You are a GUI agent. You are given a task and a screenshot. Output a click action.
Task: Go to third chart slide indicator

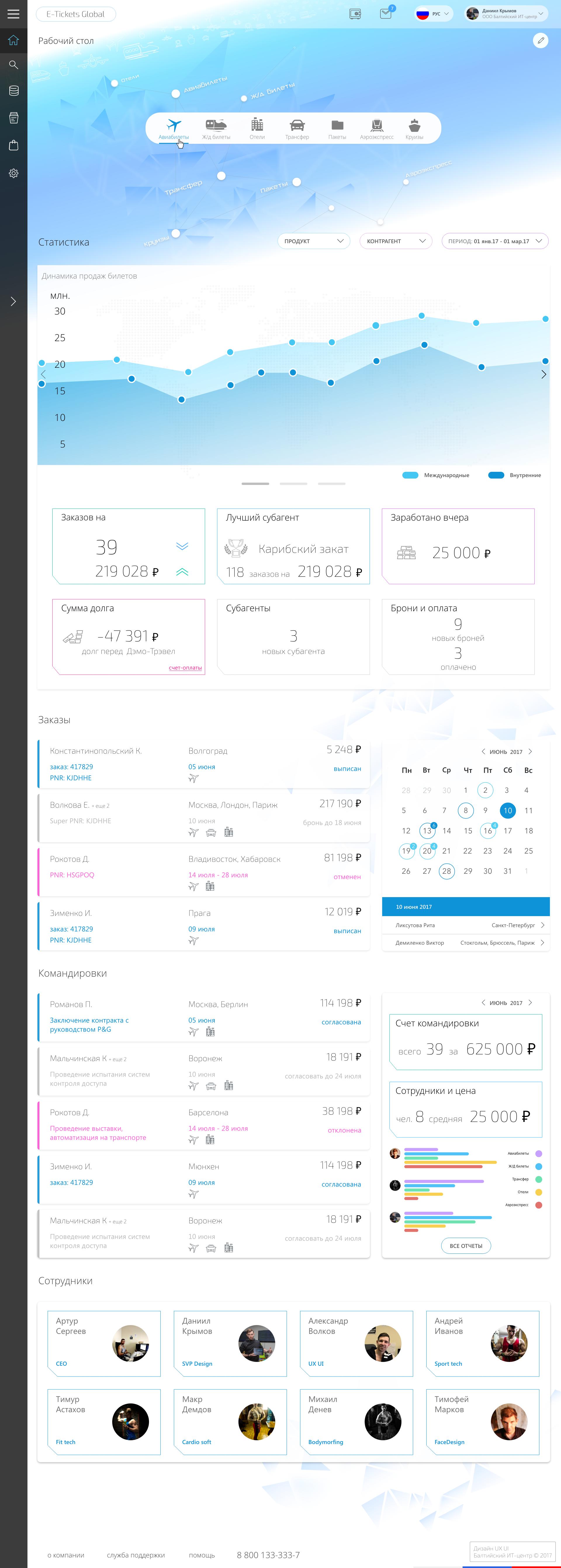coord(332,484)
